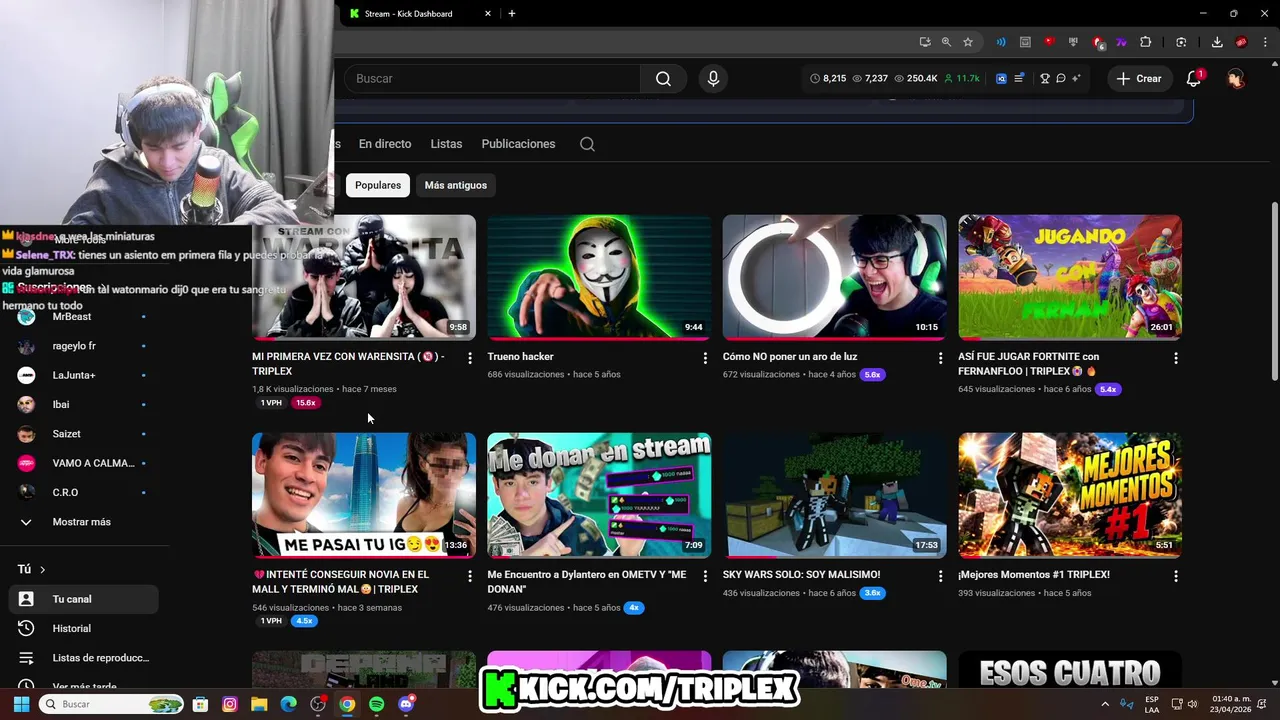Open Spotify from the taskbar
The width and height of the screenshot is (1280, 720).
tap(376, 704)
